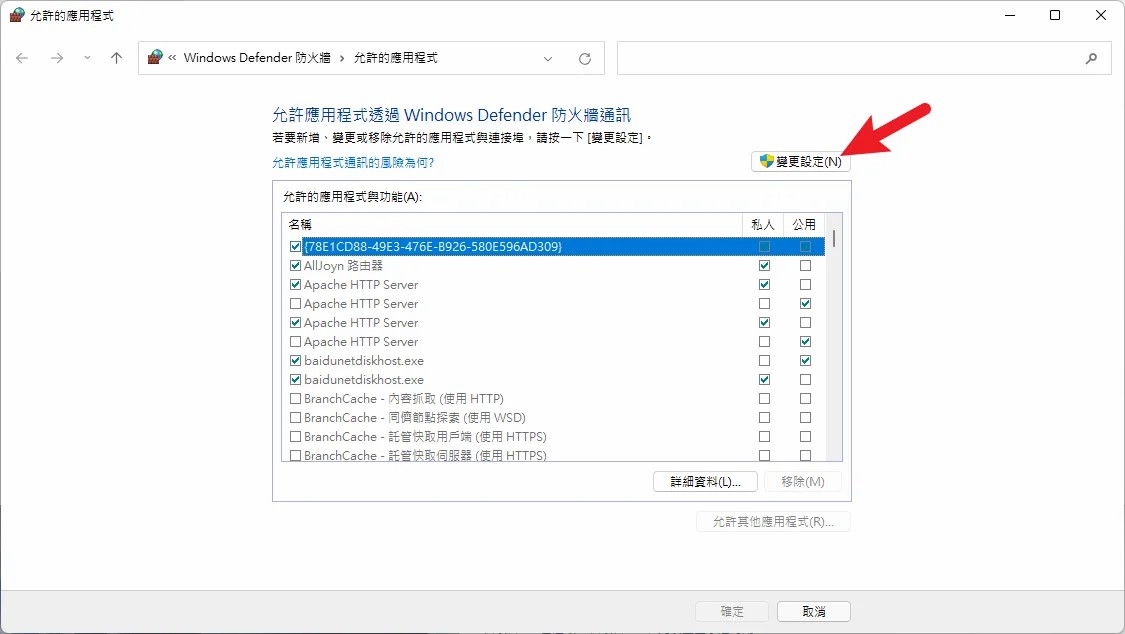Minimize the 允許的應用程式 window
Screen dimensions: 1125x634
(x=1010, y=15)
